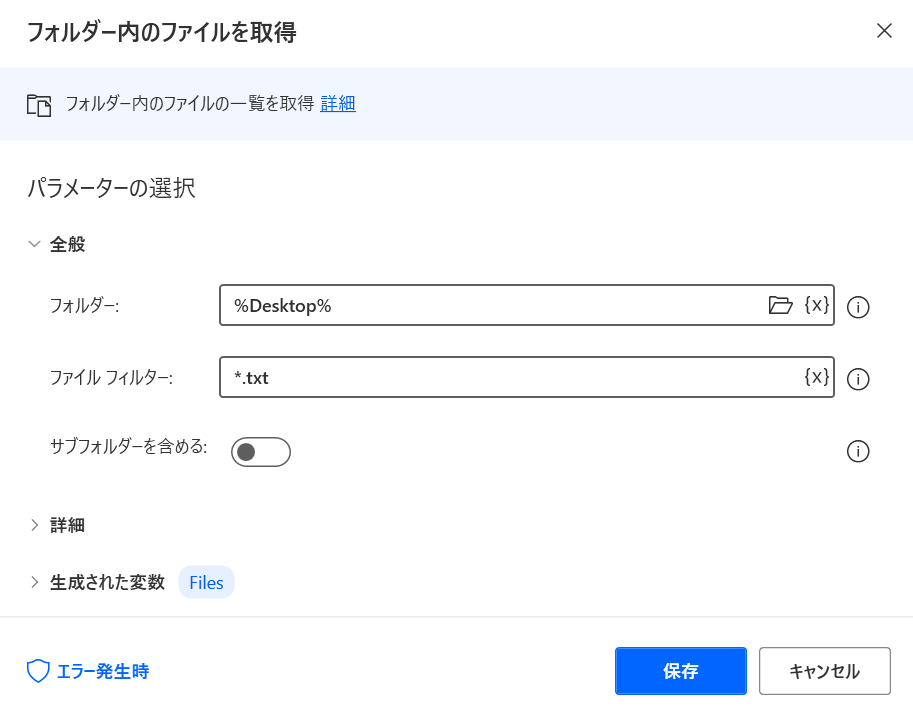Viewport: 913px width, 709px height.
Task: Show info tooltip for ファイル フィルター field
Action: (858, 379)
